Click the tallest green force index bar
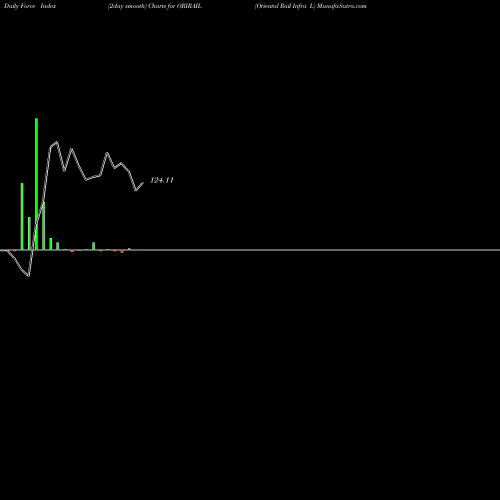 (x=36, y=184)
